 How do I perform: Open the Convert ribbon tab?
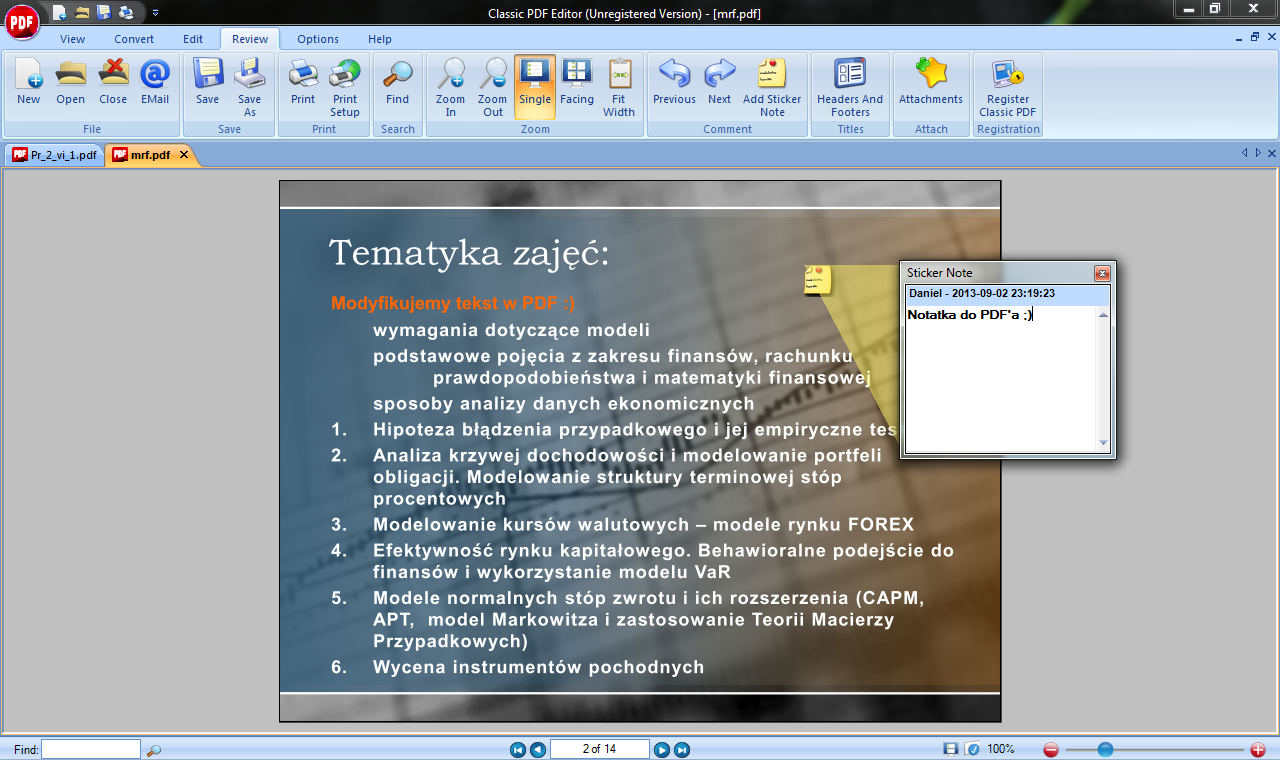click(134, 39)
